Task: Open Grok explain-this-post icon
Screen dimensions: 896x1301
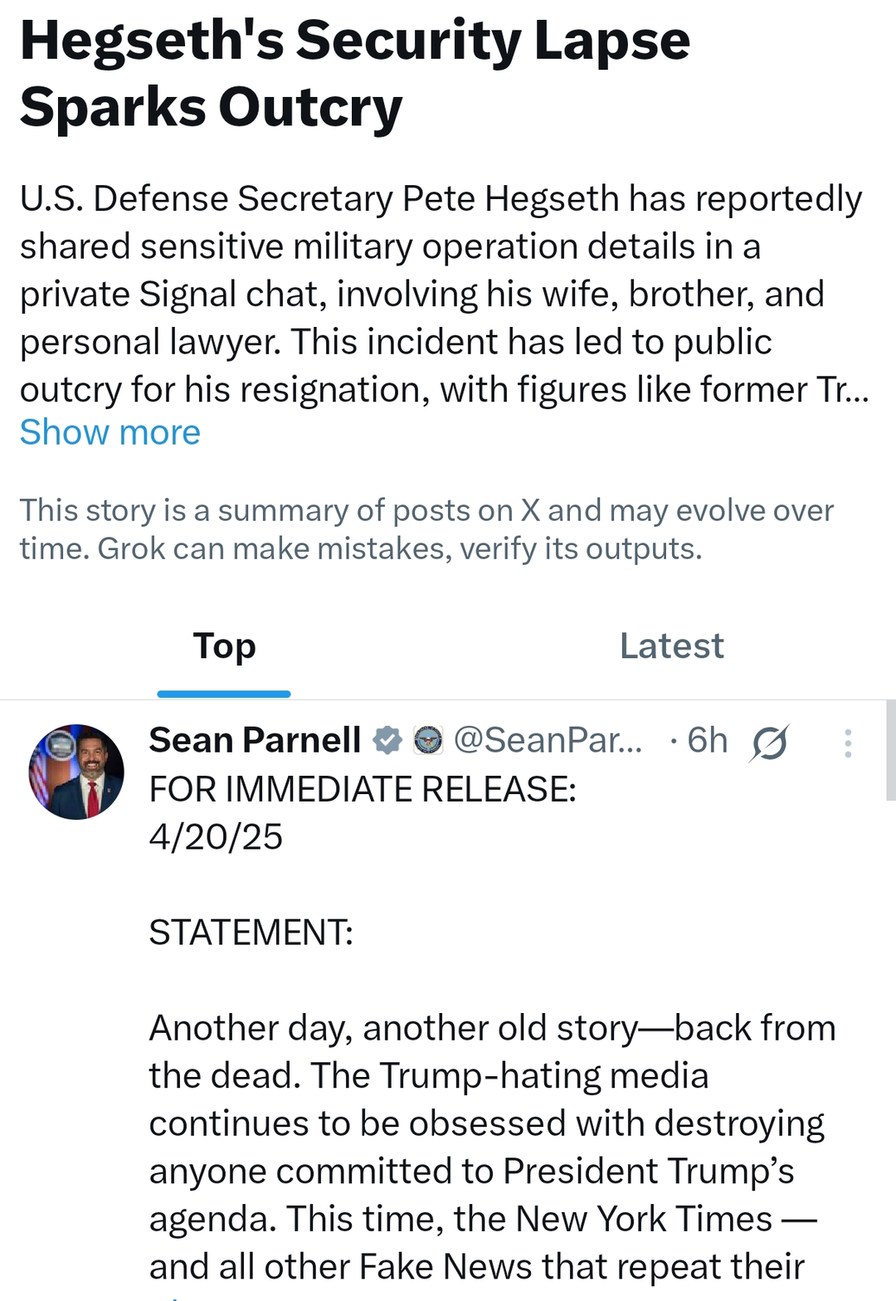Action: [768, 743]
